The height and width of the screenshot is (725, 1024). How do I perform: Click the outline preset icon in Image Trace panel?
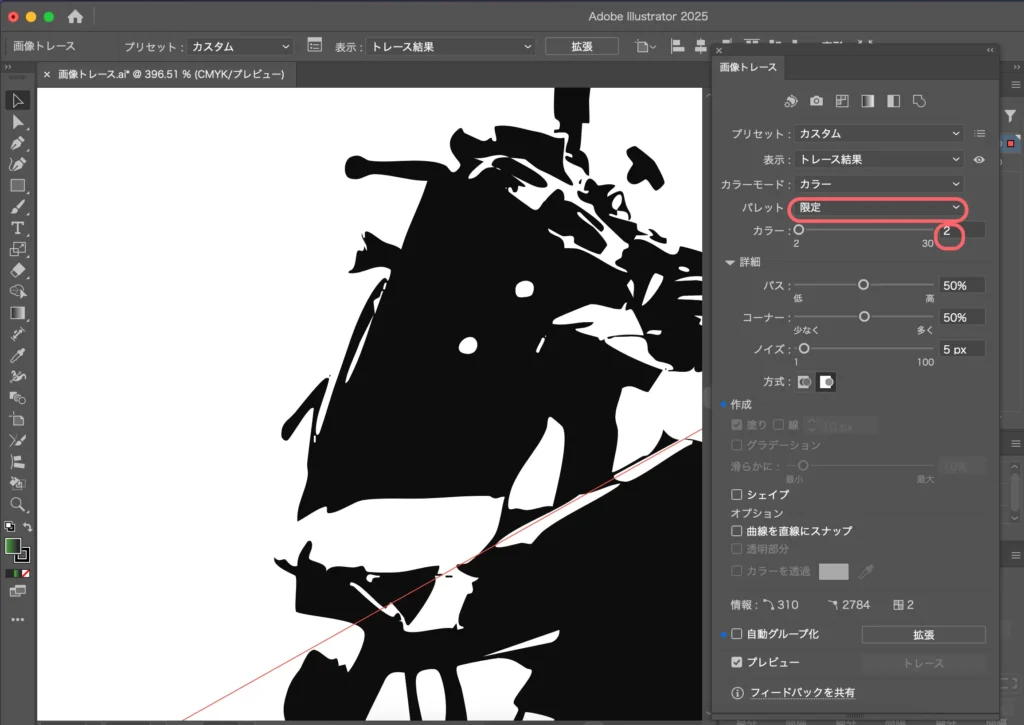coord(918,100)
